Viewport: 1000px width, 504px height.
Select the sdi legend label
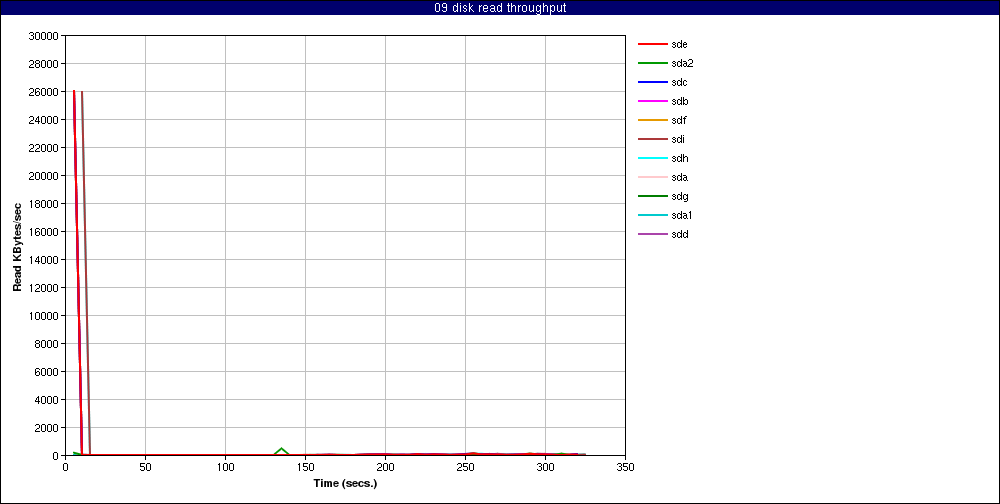(x=678, y=139)
